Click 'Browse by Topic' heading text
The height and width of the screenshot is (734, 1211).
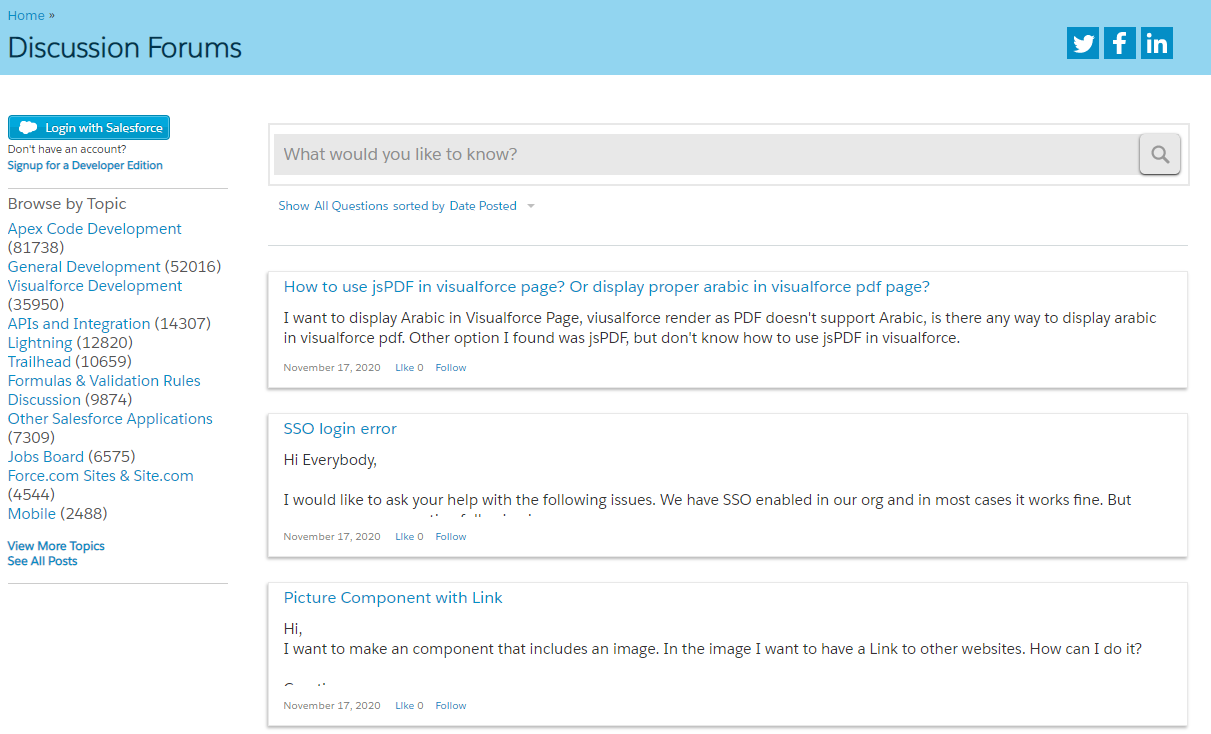click(x=67, y=204)
